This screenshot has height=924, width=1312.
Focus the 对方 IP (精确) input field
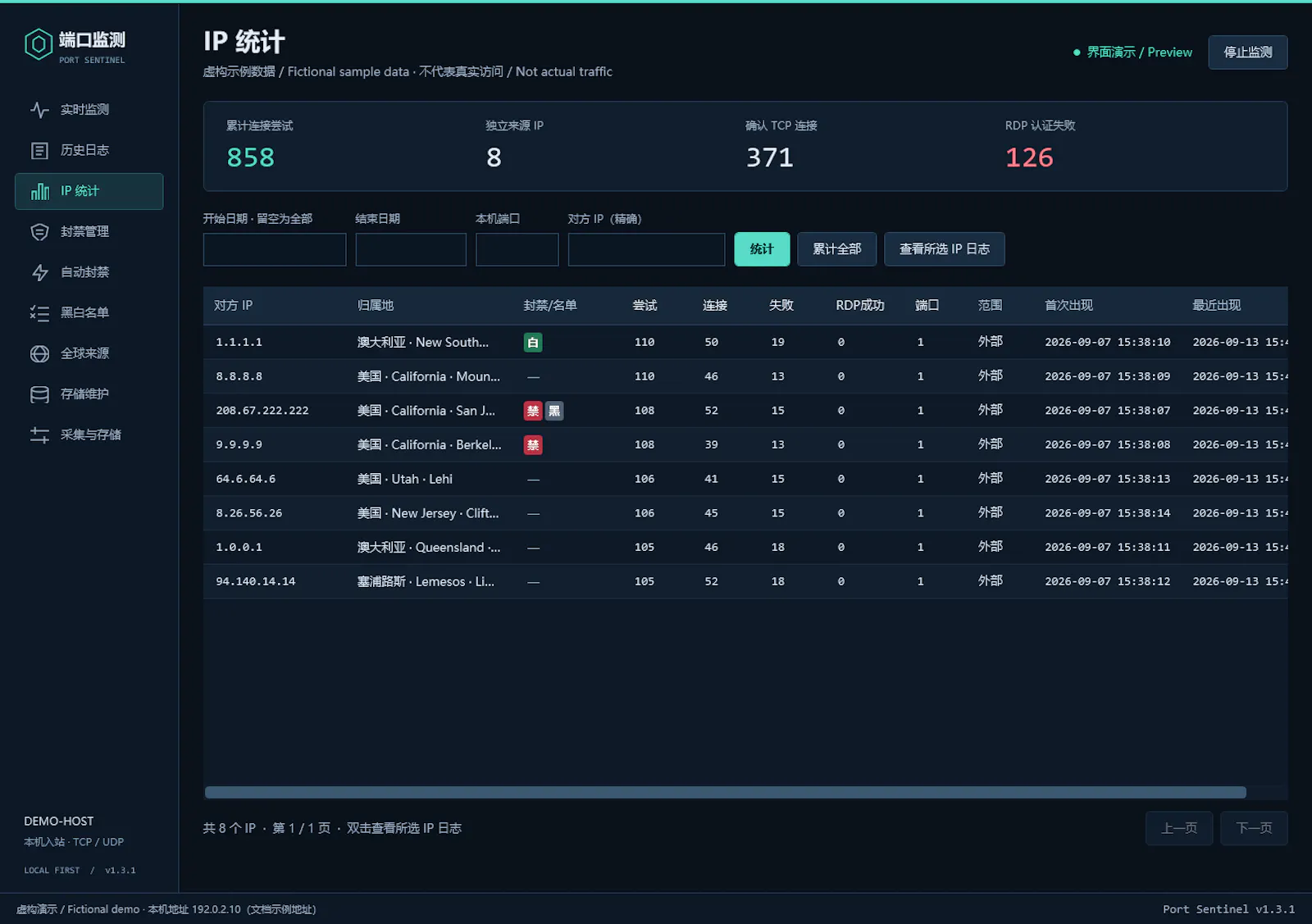[646, 249]
